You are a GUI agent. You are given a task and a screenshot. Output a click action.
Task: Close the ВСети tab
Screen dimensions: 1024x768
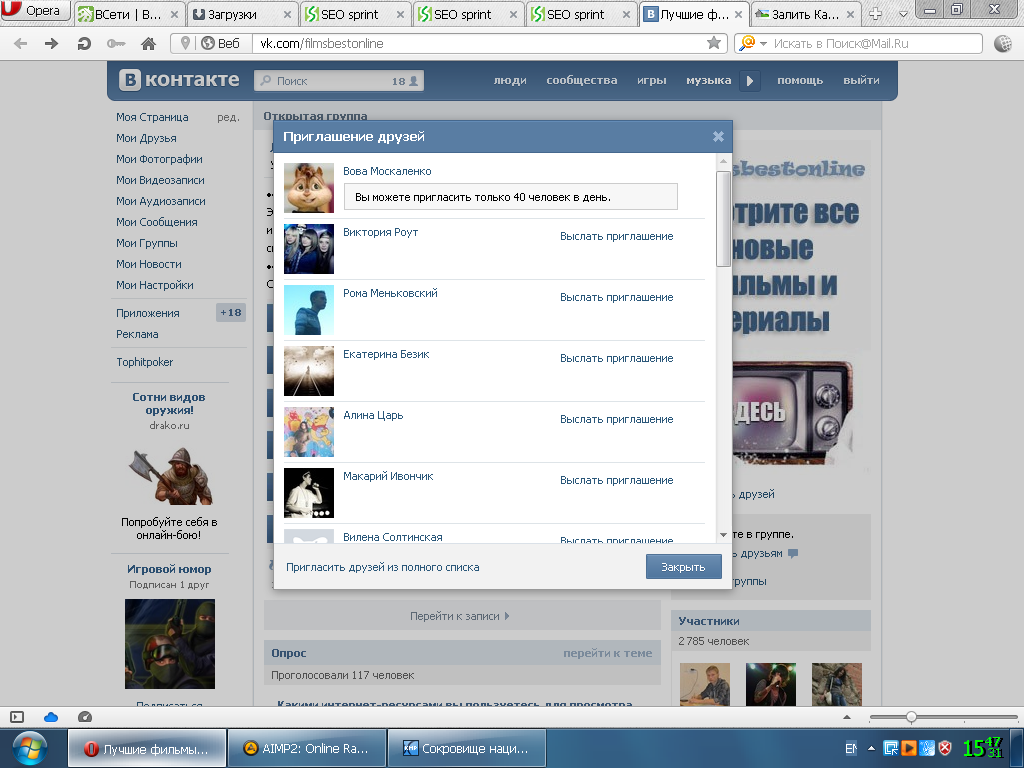174,14
